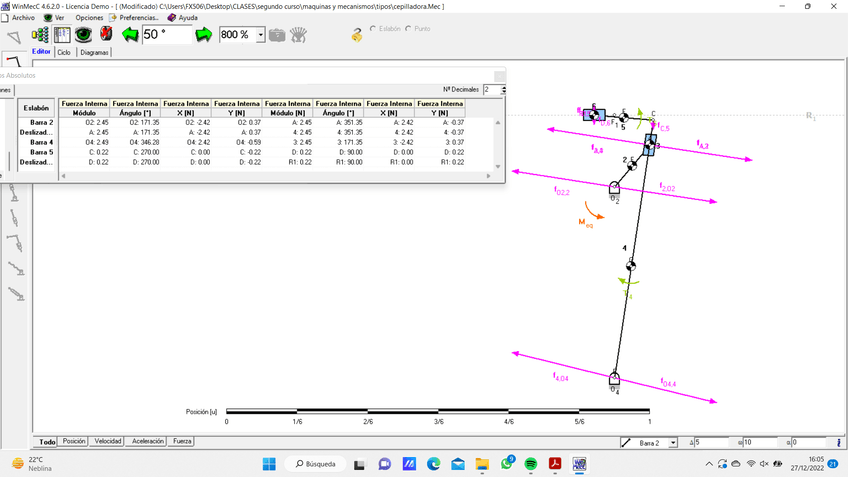Click the red stop icon in toolbar
The height and width of the screenshot is (477, 848).
[106, 35]
